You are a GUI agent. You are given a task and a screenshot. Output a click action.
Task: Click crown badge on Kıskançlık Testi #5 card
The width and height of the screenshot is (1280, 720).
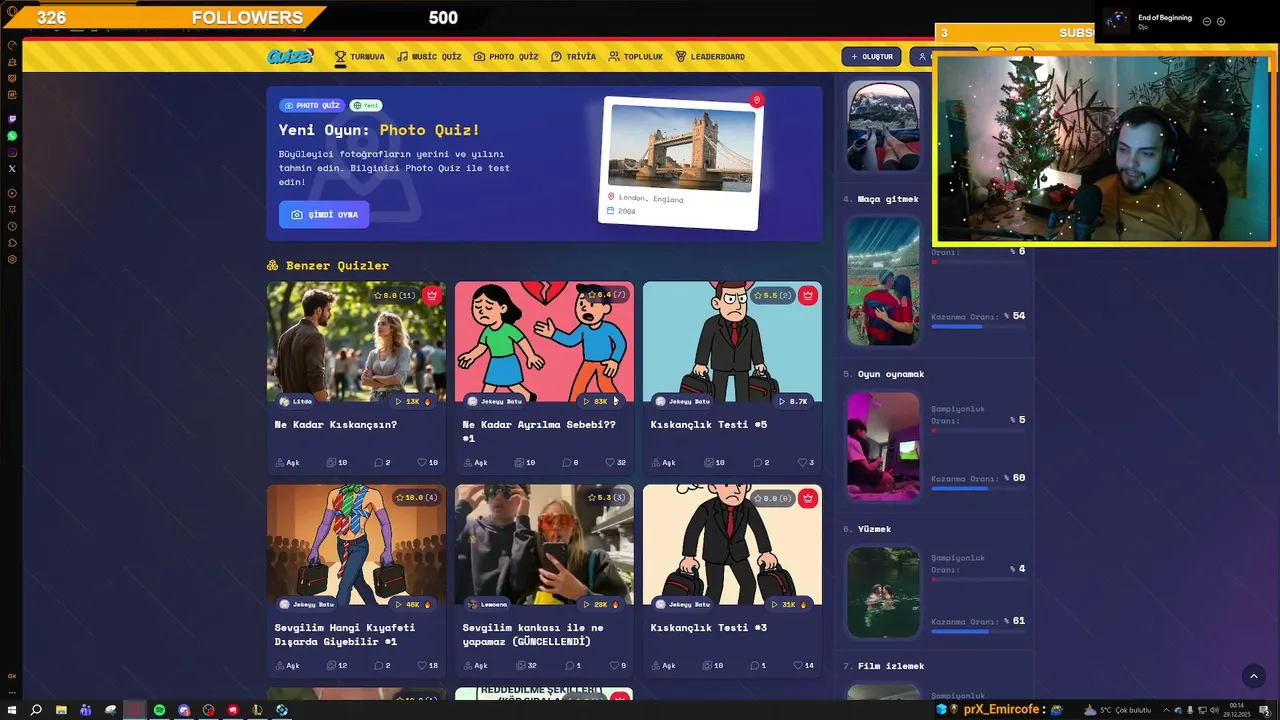click(x=807, y=295)
